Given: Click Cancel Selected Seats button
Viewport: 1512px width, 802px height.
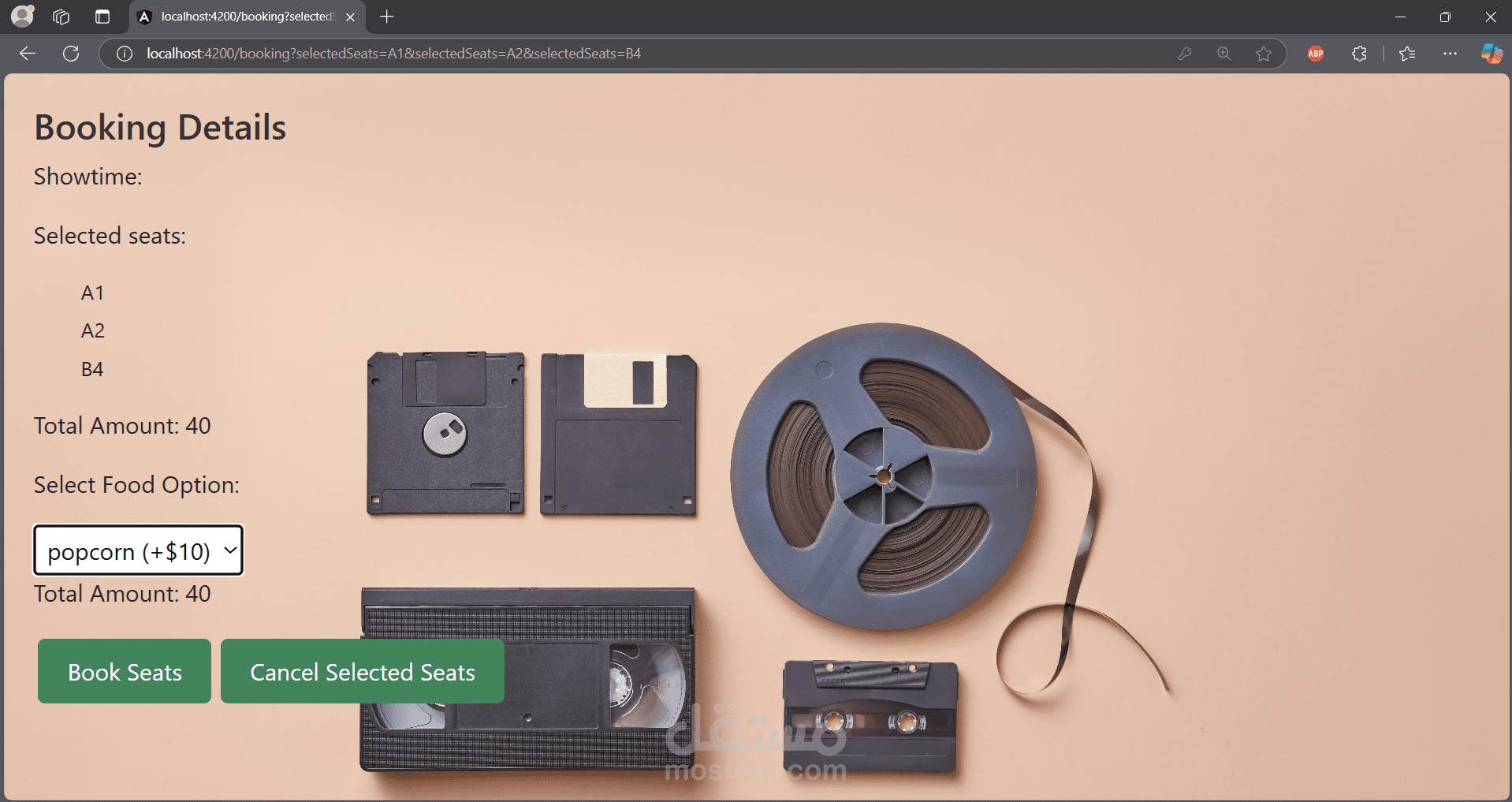Looking at the screenshot, I should click(x=363, y=671).
